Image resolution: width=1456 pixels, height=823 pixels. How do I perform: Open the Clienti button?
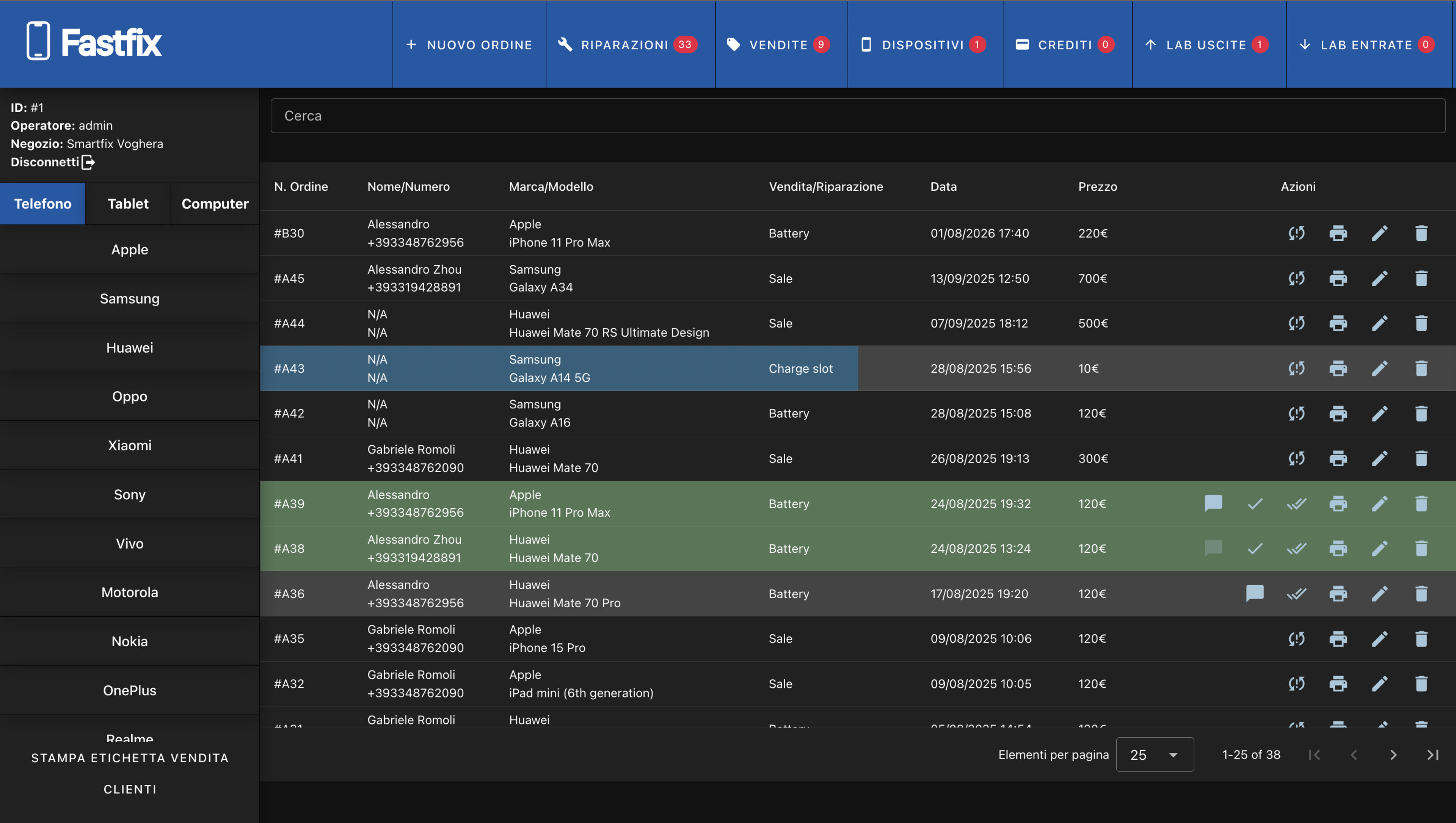coord(130,789)
